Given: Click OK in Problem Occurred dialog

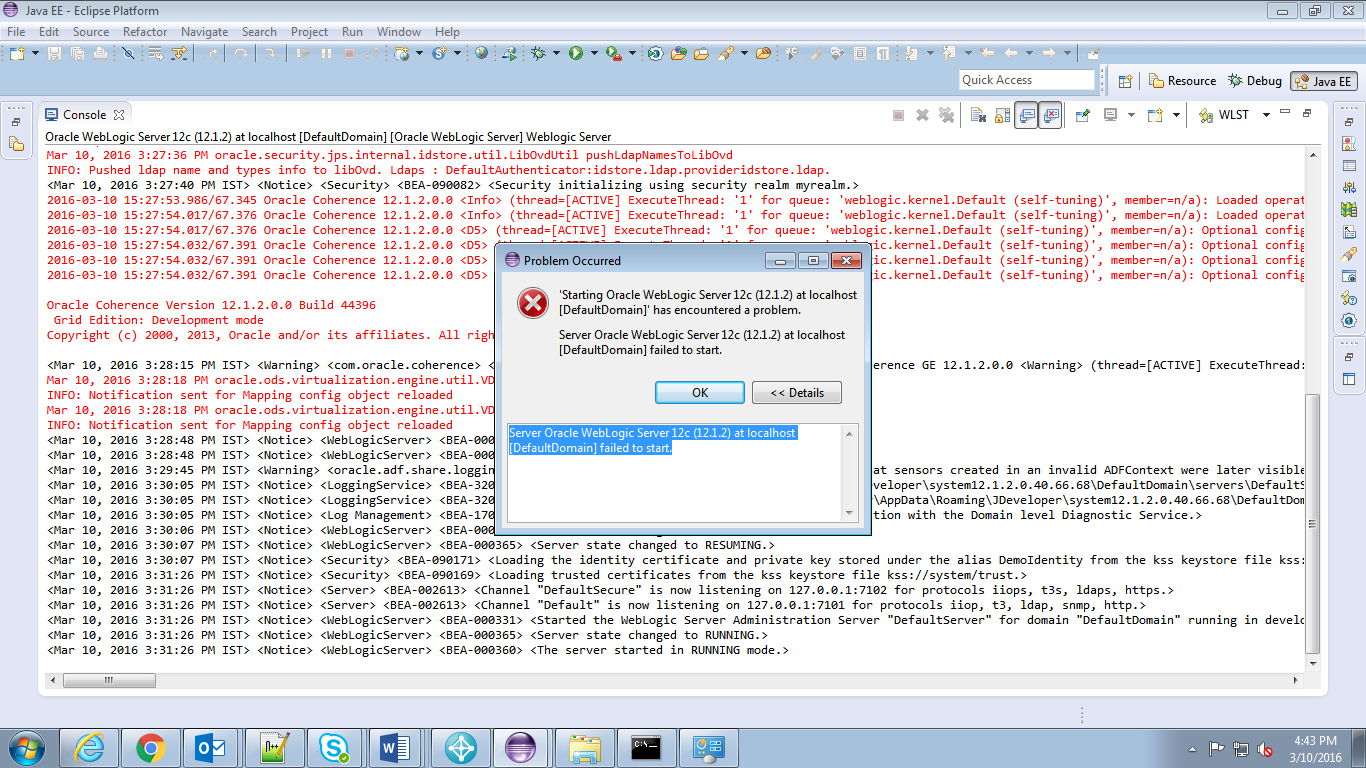Looking at the screenshot, I should [x=700, y=392].
